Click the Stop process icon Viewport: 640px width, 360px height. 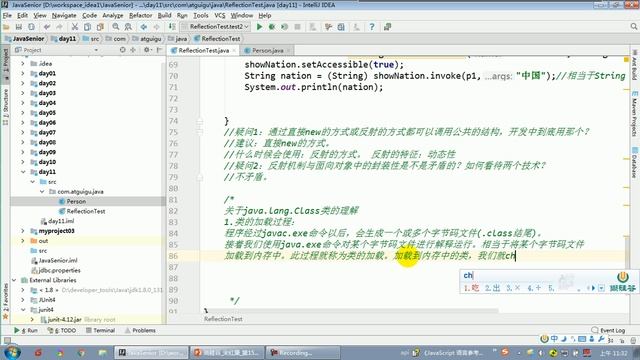(298, 27)
